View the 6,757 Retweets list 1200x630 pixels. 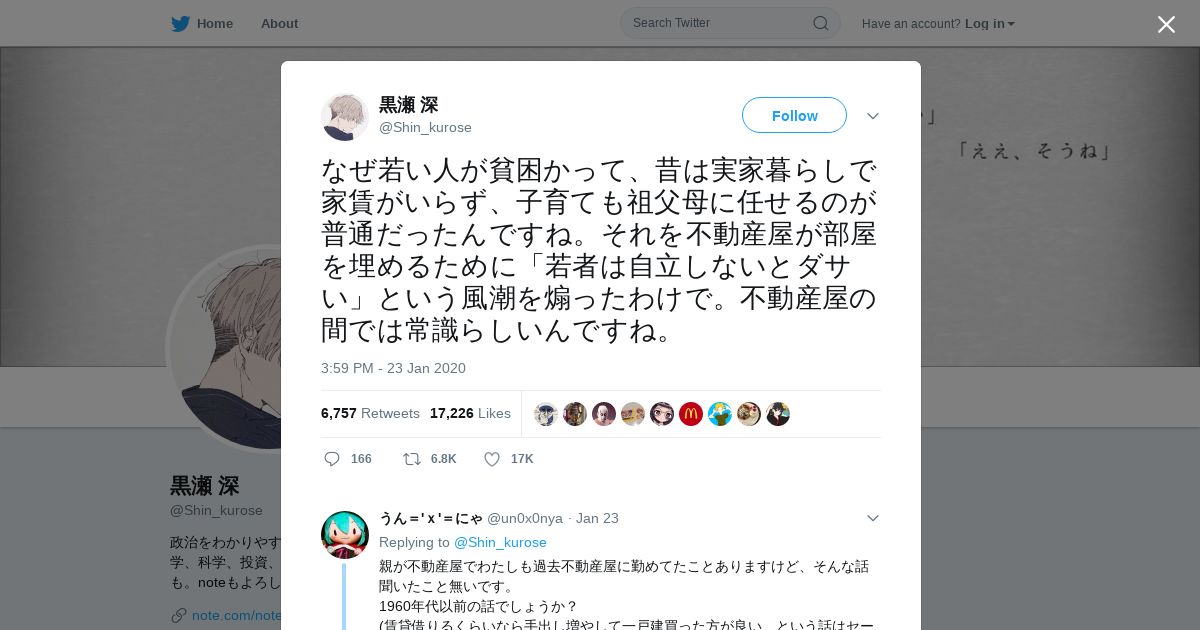click(370, 413)
